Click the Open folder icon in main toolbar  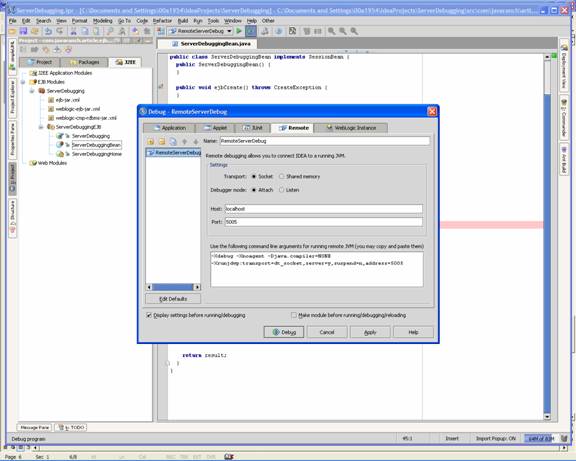pos(12,31)
